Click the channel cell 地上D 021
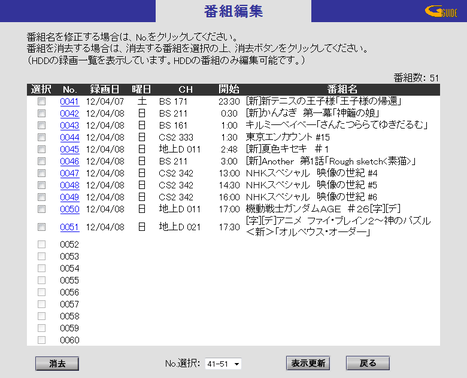 click(x=180, y=227)
